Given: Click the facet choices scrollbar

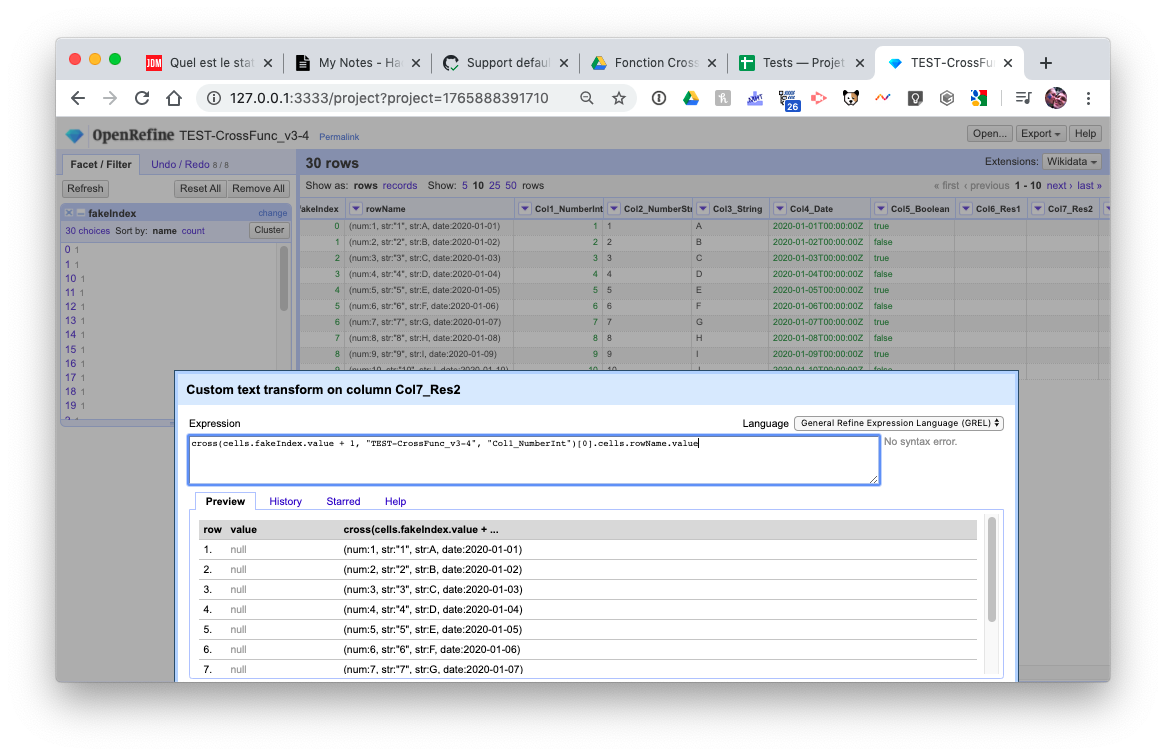Looking at the screenshot, I should point(283,279).
